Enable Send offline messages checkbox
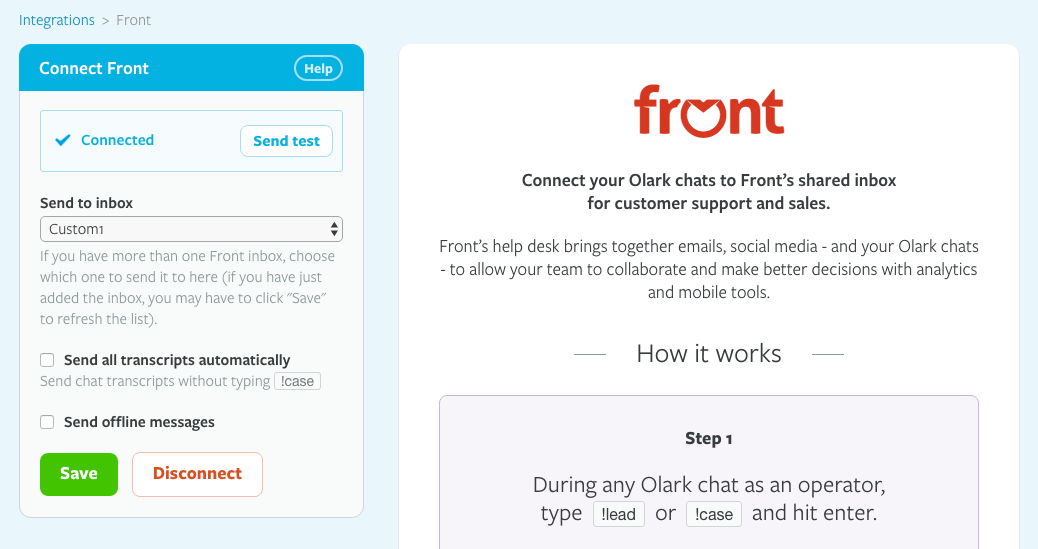 coord(47,422)
